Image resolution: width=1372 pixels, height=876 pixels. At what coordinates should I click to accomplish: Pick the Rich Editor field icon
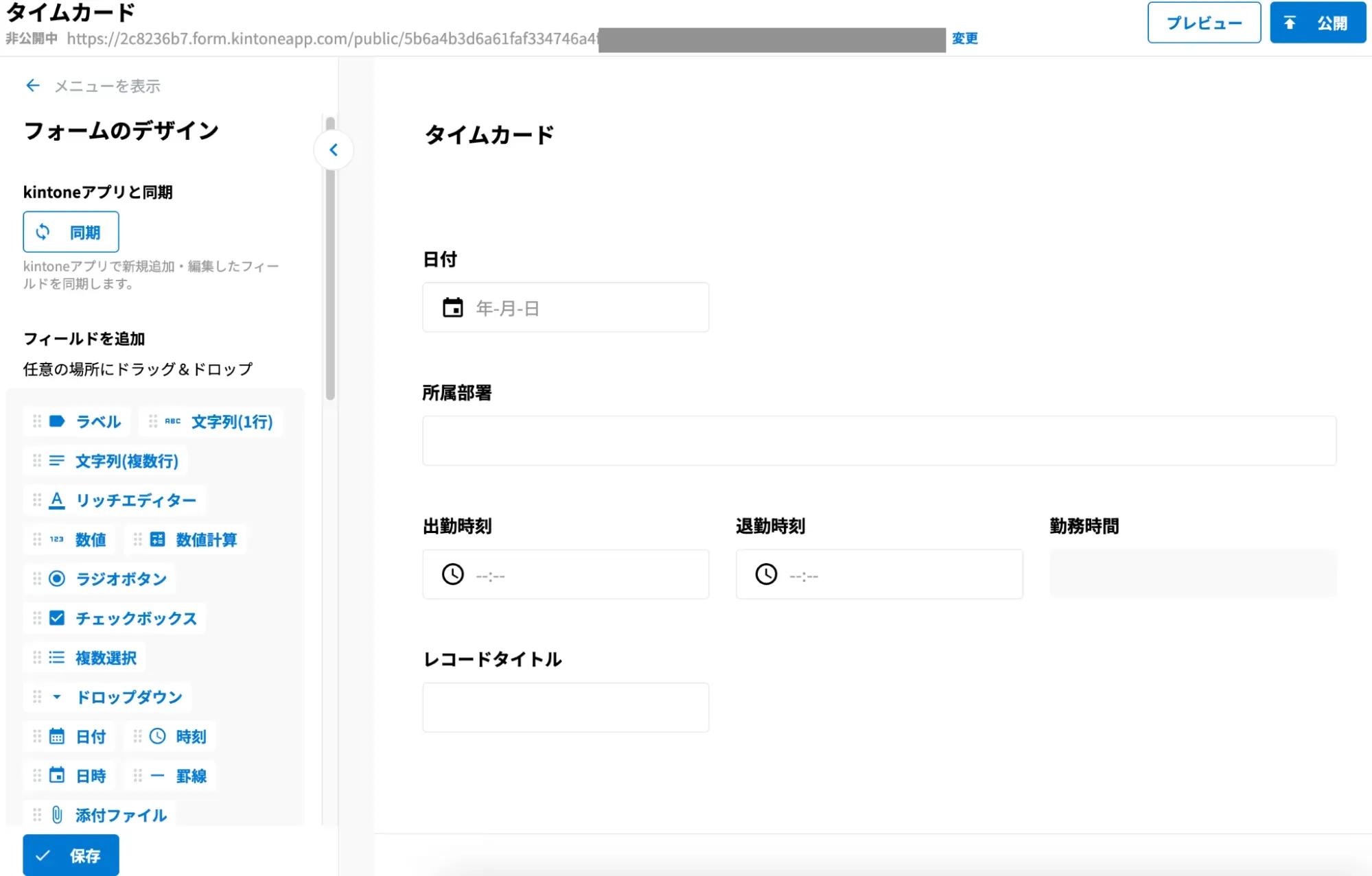click(x=57, y=500)
